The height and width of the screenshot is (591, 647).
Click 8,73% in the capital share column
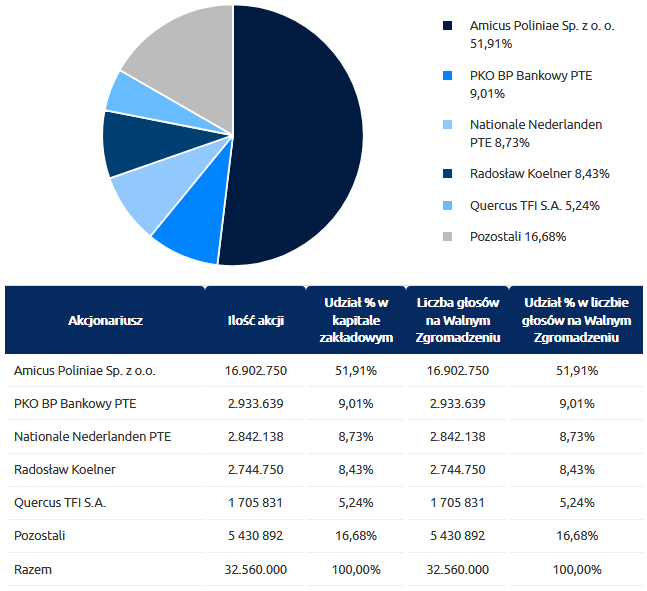[356, 437]
